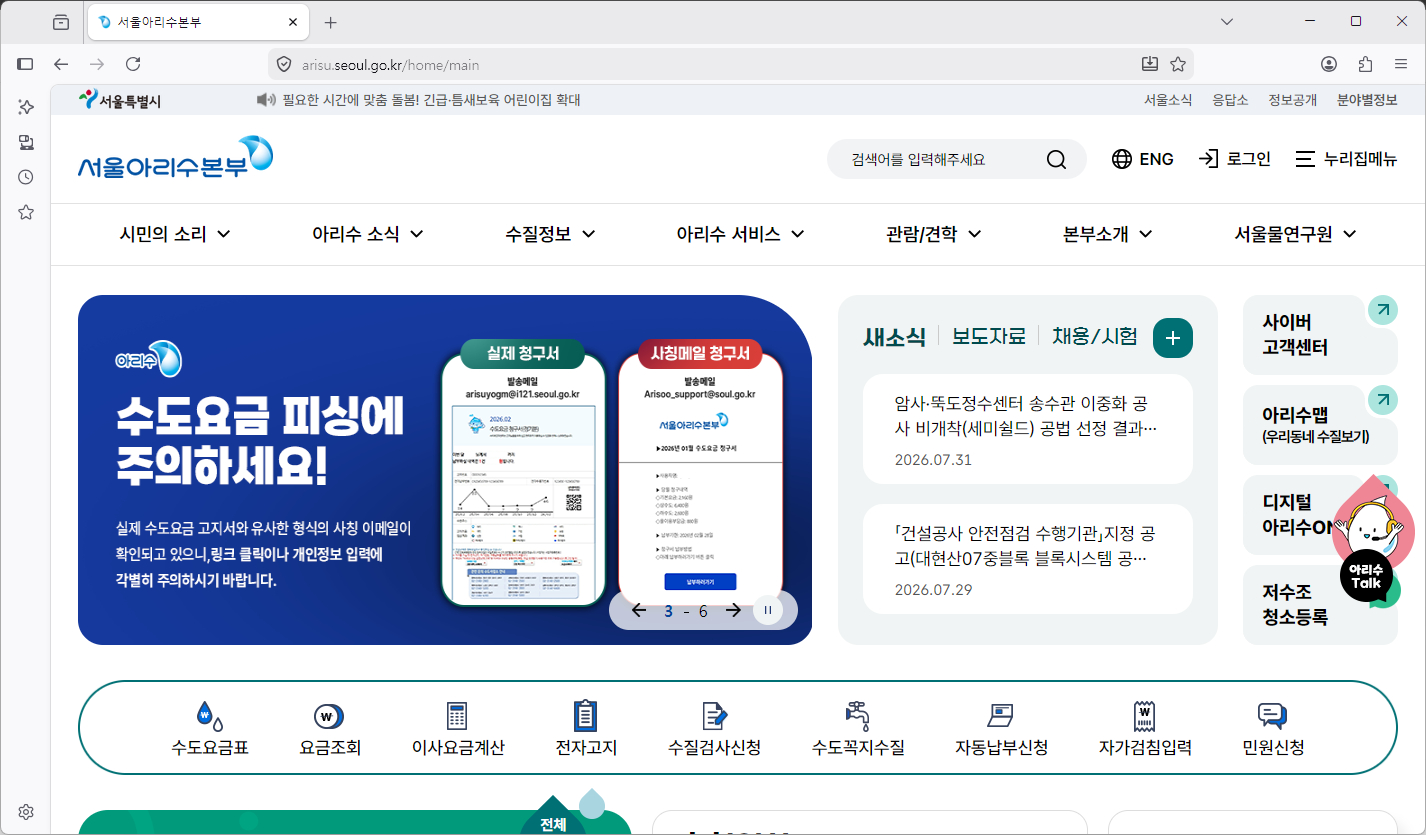Select the 채용/시험 tab
Viewport: 1426px width, 835px height.
tap(1094, 337)
